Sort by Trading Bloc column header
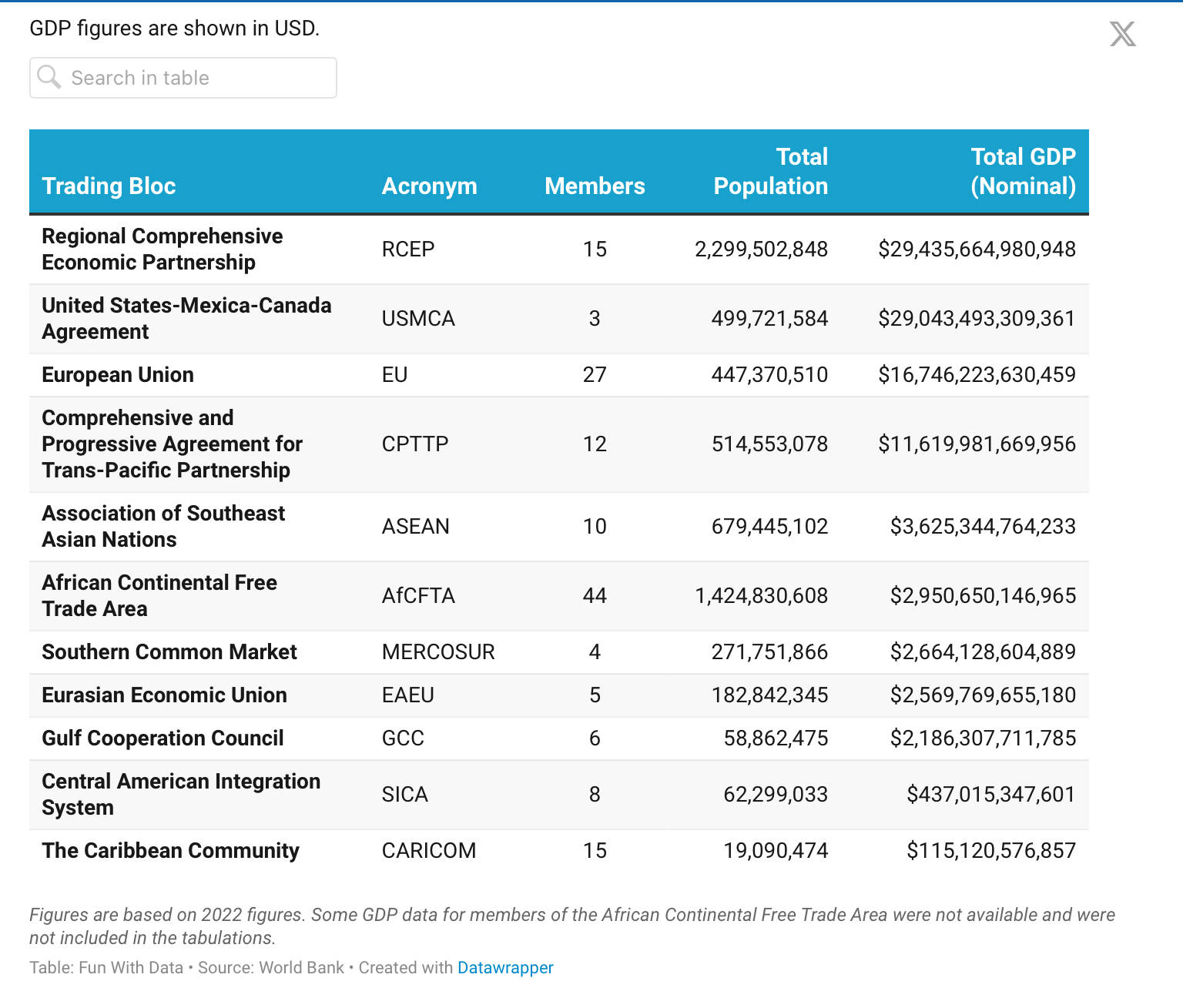Screen dimensions: 1183x1008 click(x=109, y=186)
